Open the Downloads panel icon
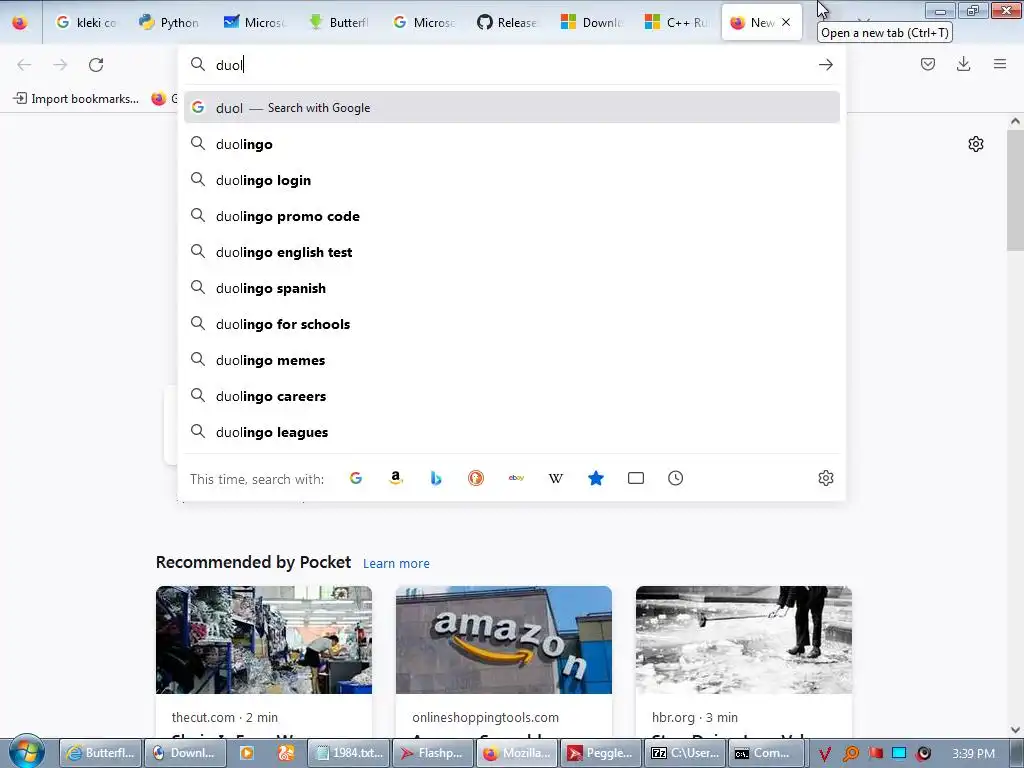 click(x=963, y=64)
